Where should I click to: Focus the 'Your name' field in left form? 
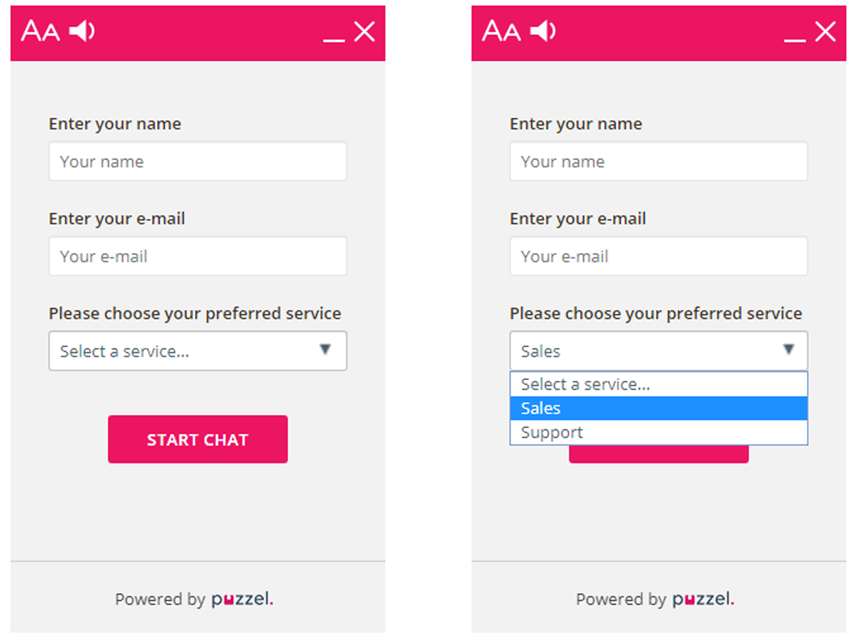pyautogui.click(x=197, y=162)
